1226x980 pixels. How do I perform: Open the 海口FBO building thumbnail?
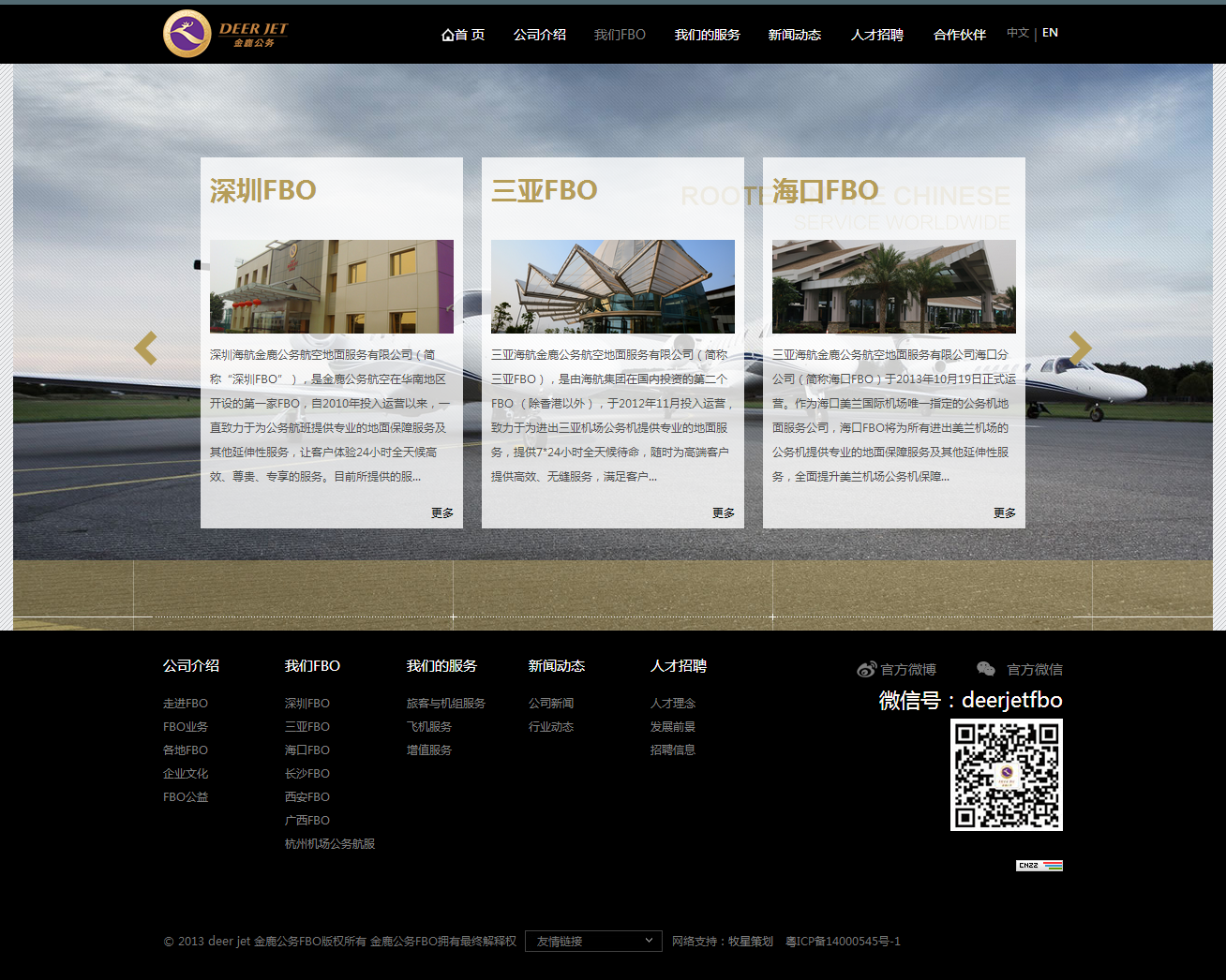[x=894, y=287]
